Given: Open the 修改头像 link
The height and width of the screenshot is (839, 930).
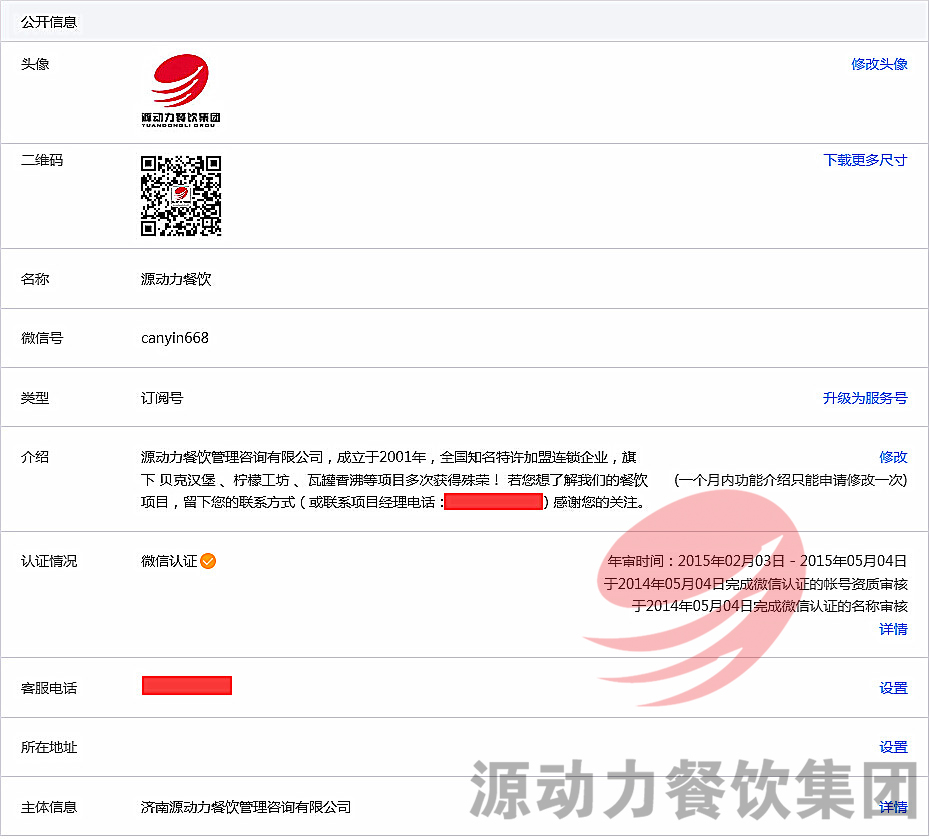Looking at the screenshot, I should (879, 64).
